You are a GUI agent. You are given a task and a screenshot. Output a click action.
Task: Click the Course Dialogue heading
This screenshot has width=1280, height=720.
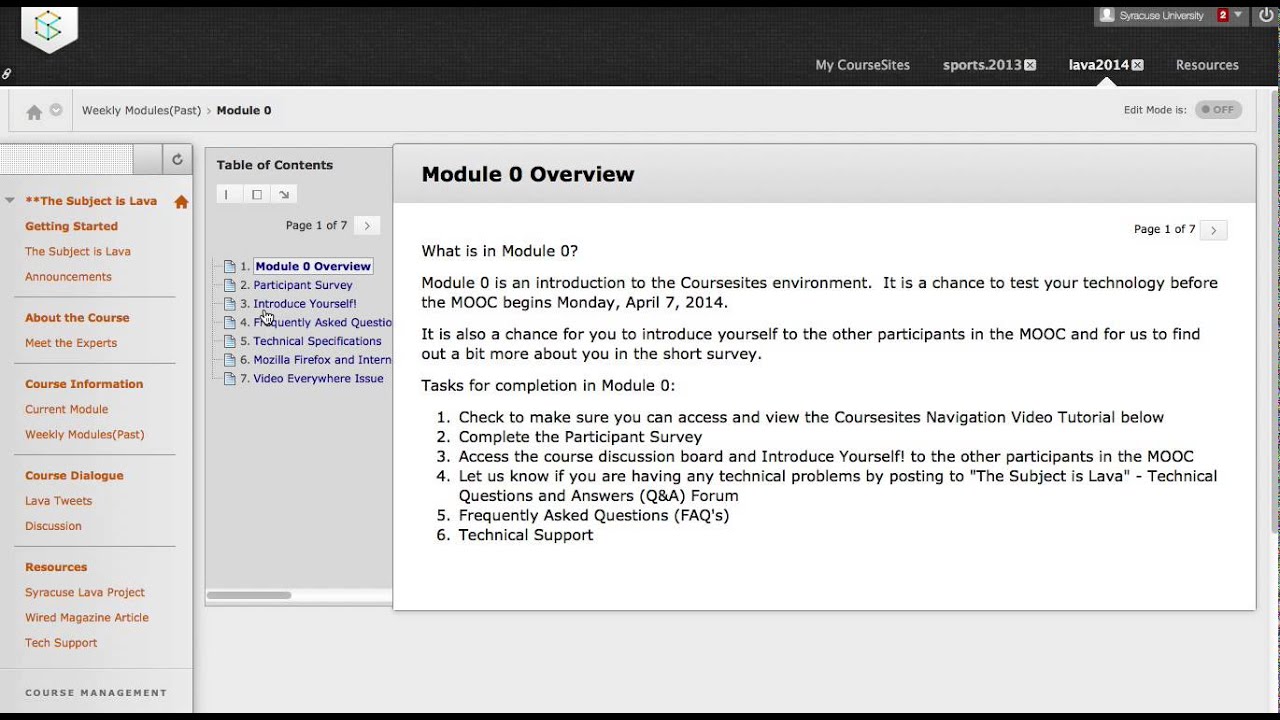pyautogui.click(x=74, y=476)
